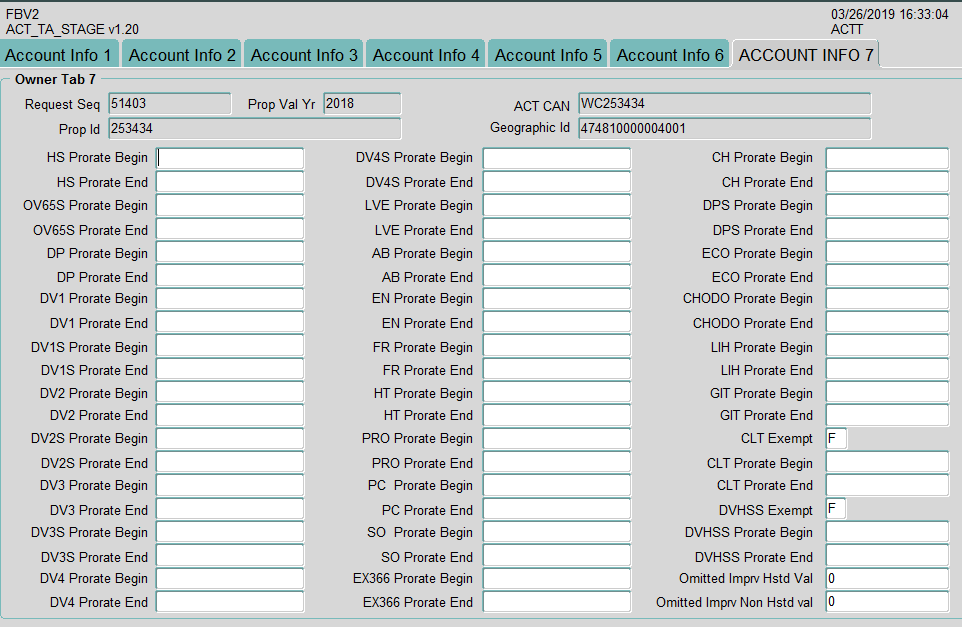Switch to the Account Info 6 tab
Viewport: 962px width, 627px height.
(x=670, y=55)
